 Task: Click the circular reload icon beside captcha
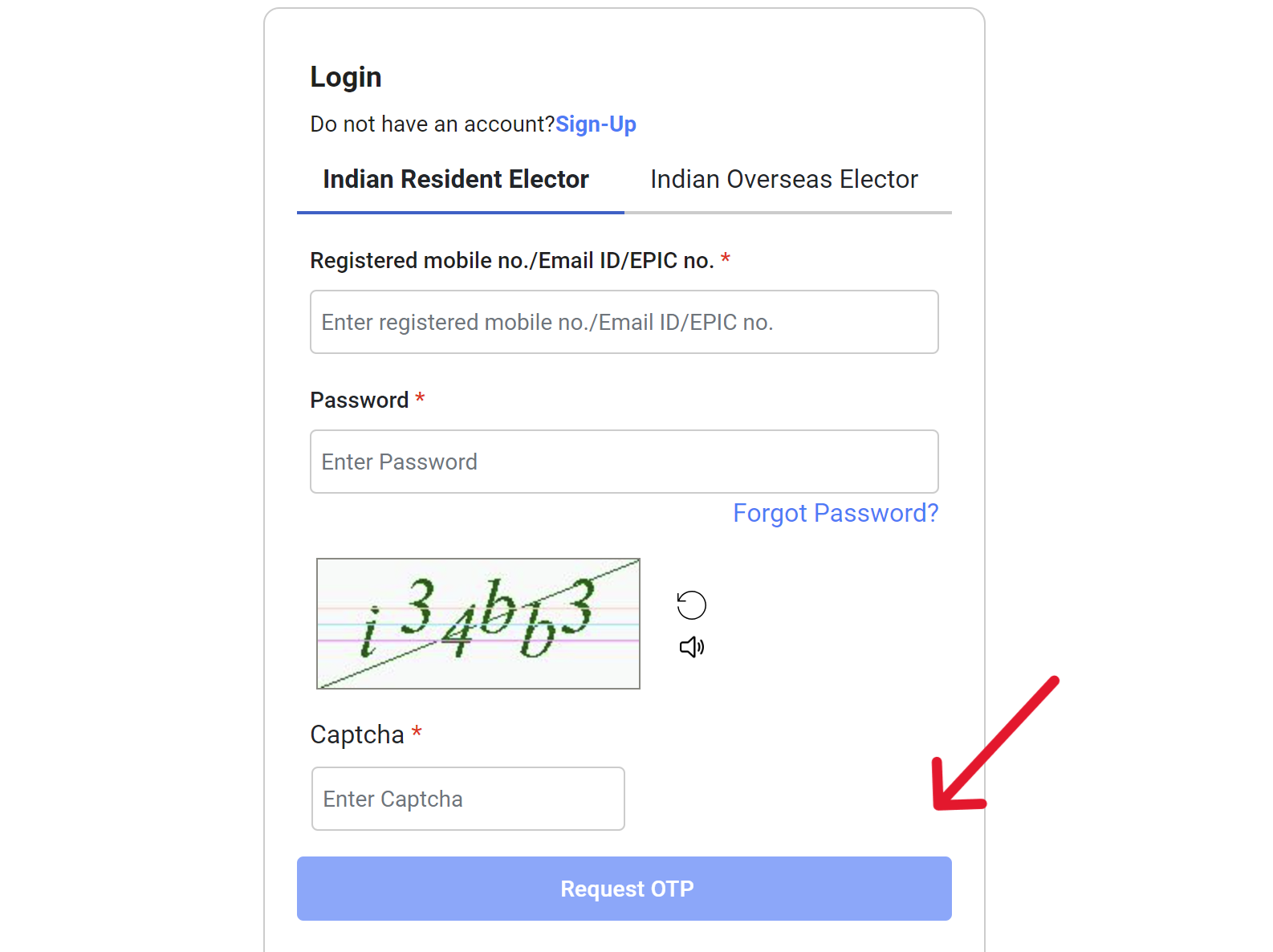click(x=690, y=604)
